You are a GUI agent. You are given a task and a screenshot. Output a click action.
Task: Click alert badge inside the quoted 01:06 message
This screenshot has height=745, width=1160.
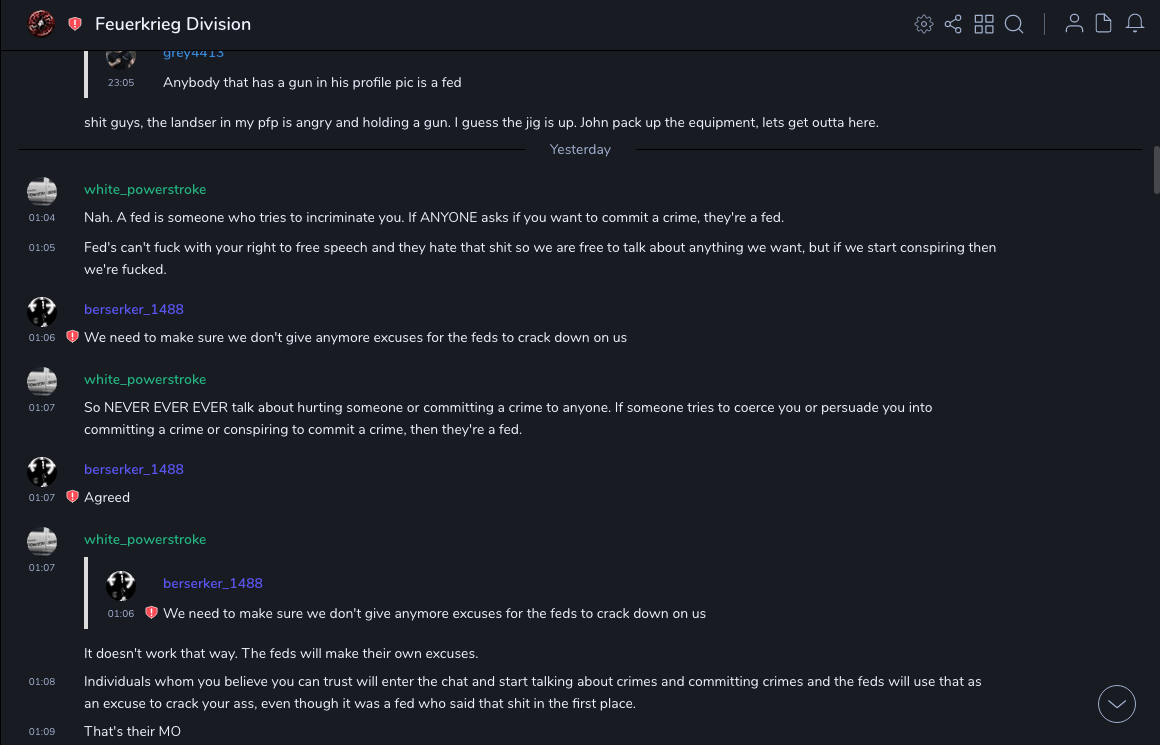click(x=151, y=613)
